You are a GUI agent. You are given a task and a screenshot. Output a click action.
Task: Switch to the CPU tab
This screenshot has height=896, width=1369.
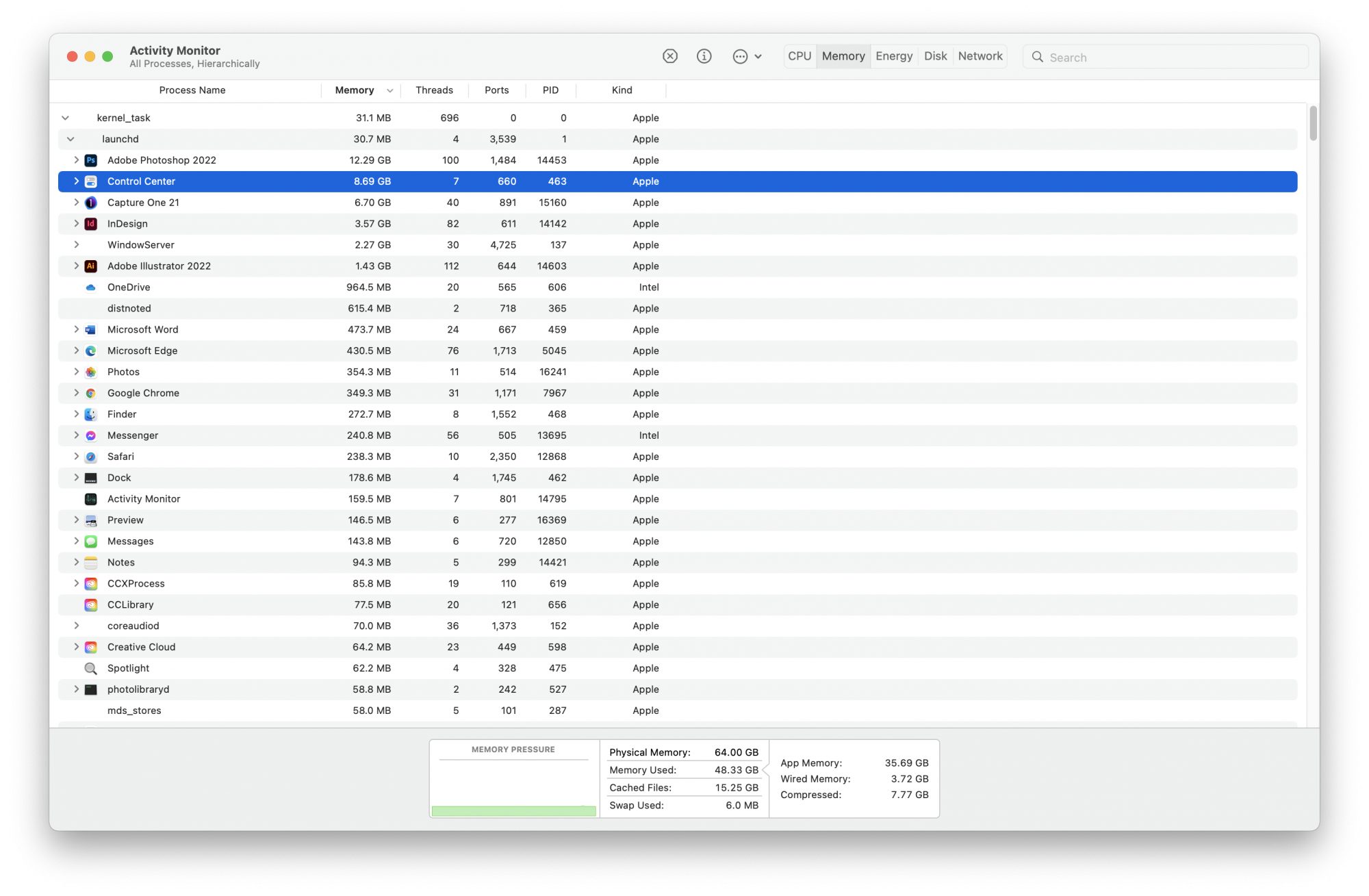click(x=799, y=57)
